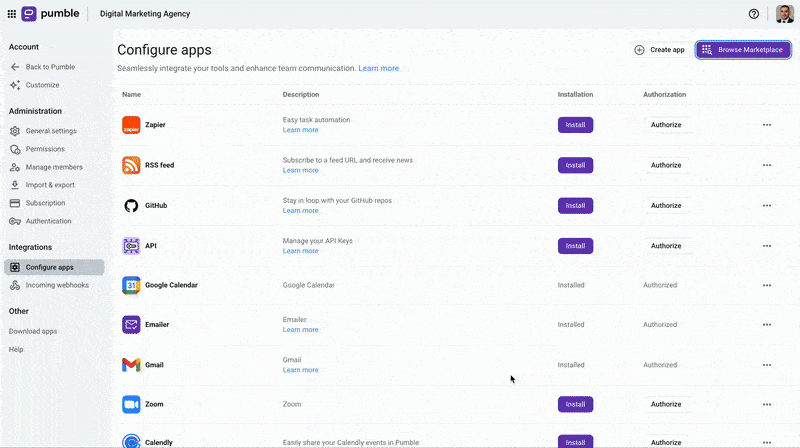Open GitHub's Learn more link

tap(301, 211)
